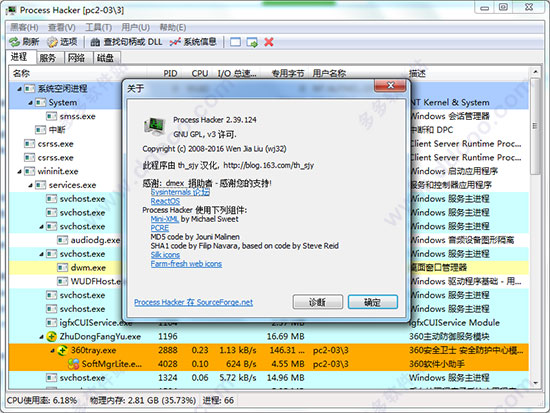550x413 pixels.
Task: Collapse the svchost.exe node above dwm.exe
Action: pos(41,254)
